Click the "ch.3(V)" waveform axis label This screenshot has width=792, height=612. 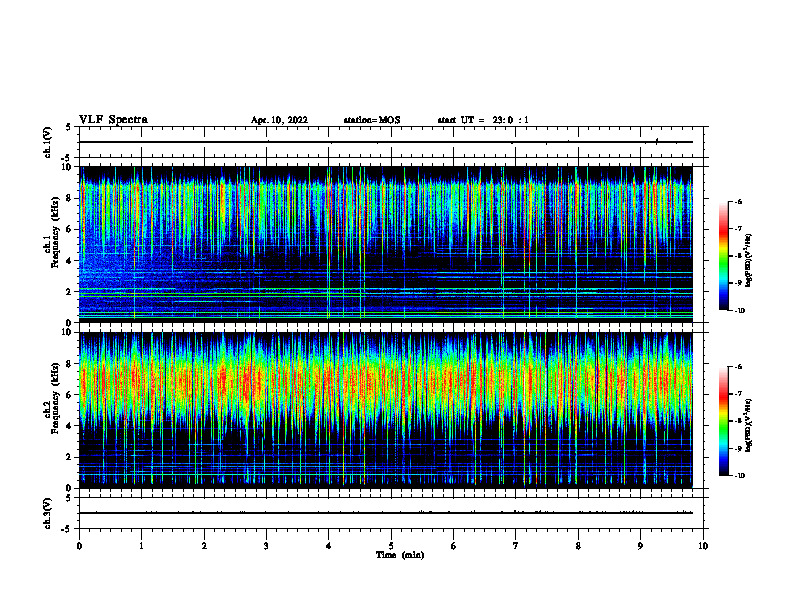[x=47, y=513]
